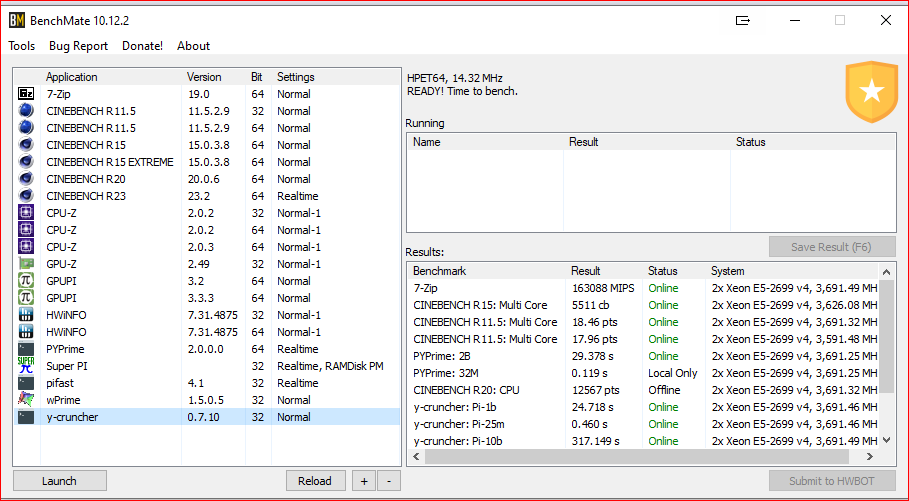
Task: Click the Save Result (F6) button
Action: (x=832, y=247)
